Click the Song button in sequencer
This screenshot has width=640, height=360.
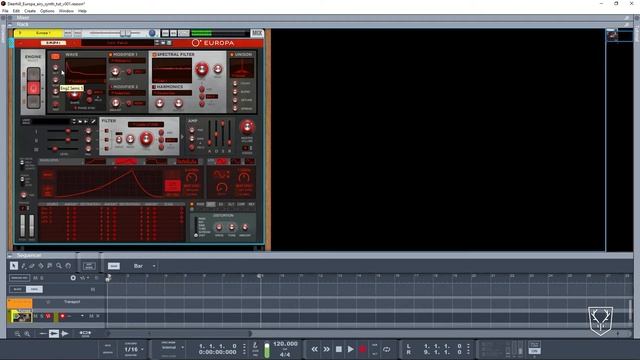click(x=34, y=289)
